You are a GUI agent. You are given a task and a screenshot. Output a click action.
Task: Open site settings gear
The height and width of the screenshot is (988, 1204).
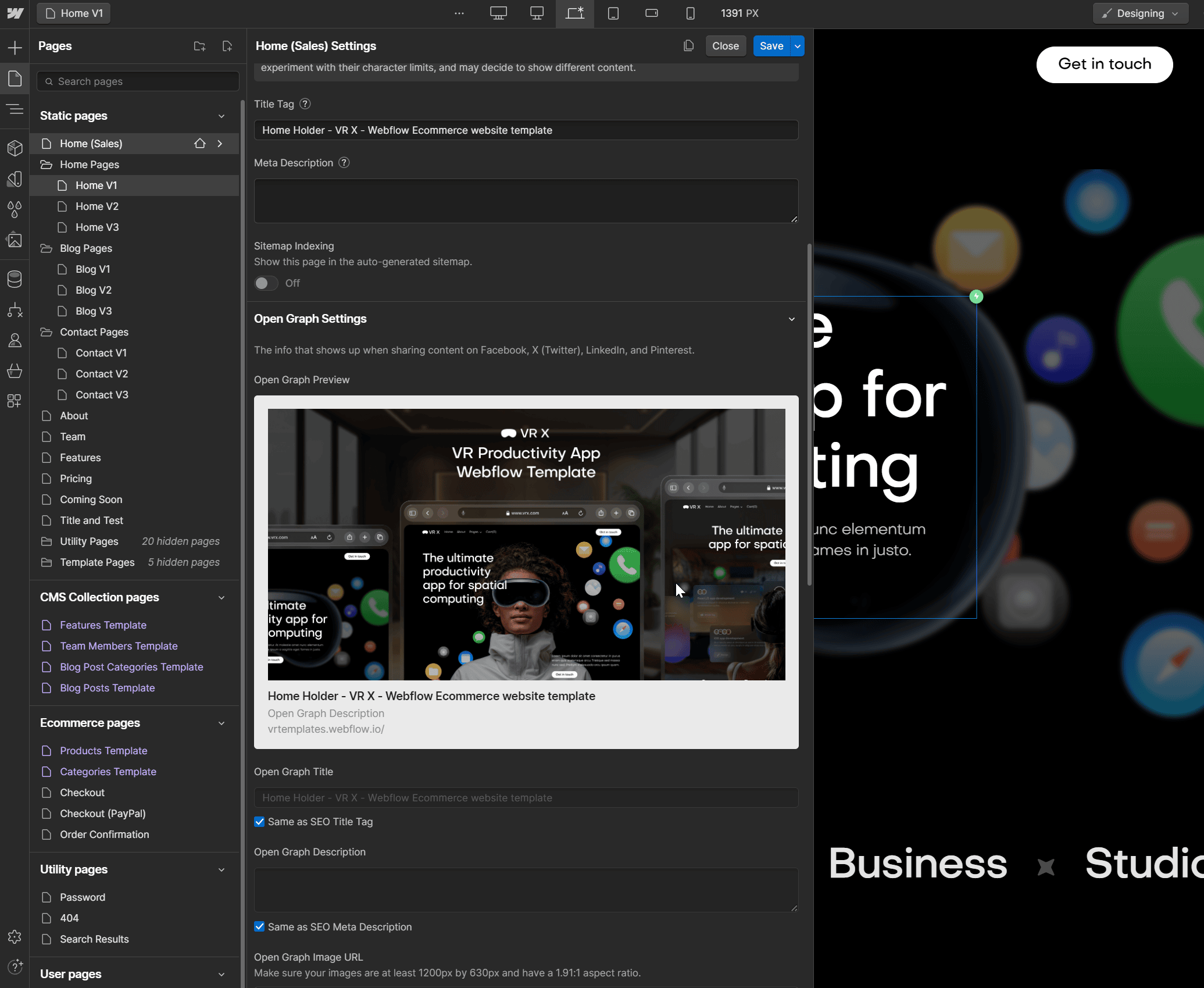15,936
